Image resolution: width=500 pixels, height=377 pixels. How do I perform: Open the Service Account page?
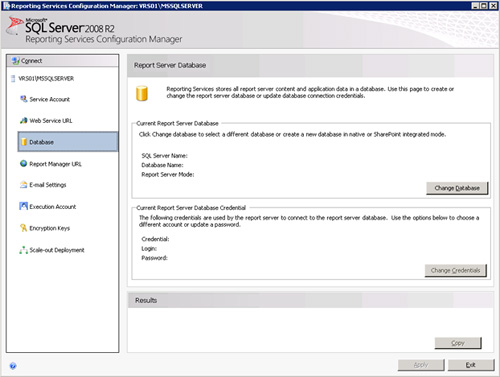click(x=50, y=99)
